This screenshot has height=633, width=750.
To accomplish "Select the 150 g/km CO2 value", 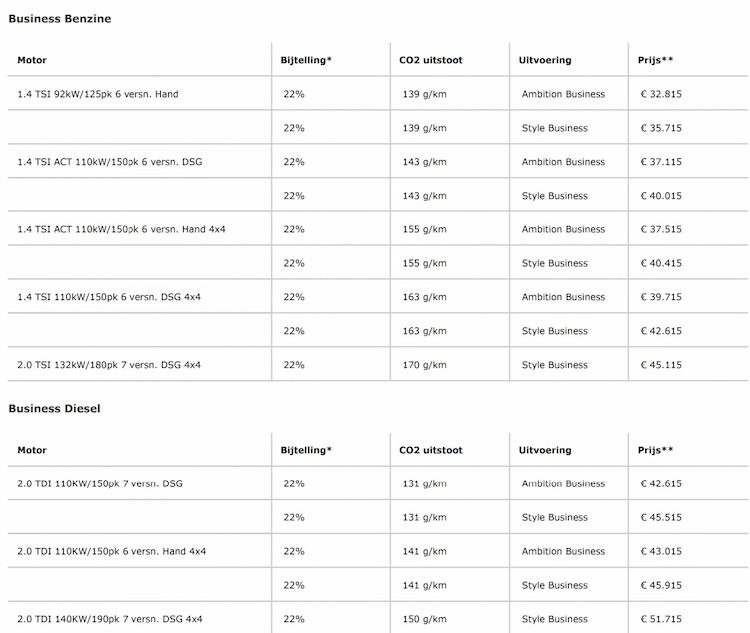I will coord(425,619).
